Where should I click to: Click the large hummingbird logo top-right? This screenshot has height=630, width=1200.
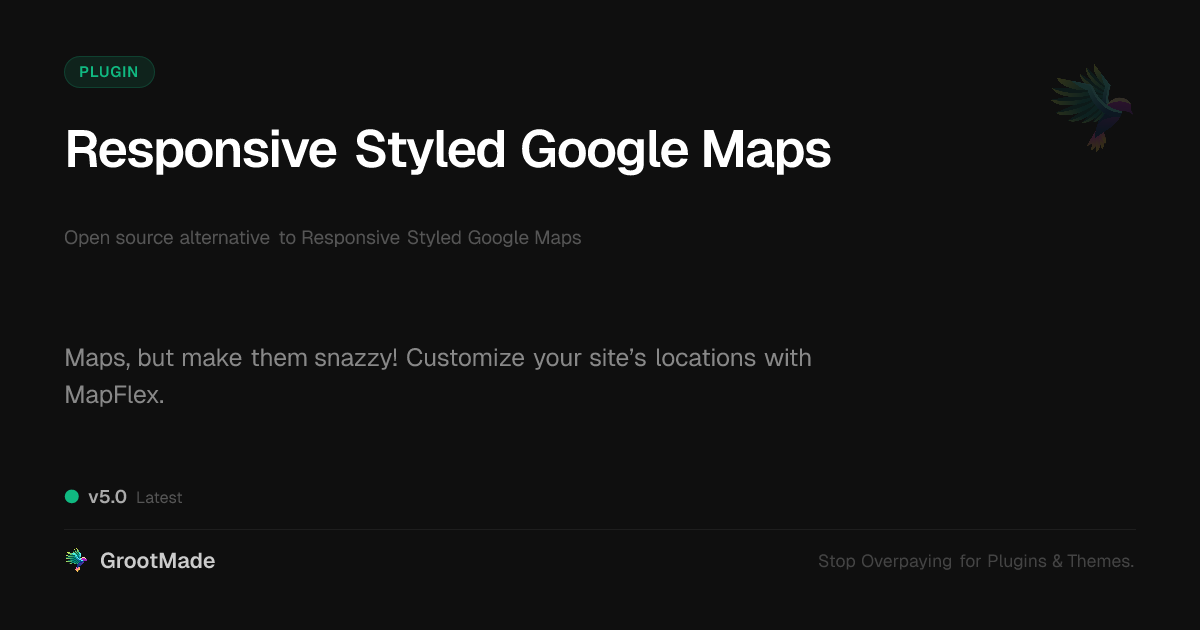coord(1092,106)
